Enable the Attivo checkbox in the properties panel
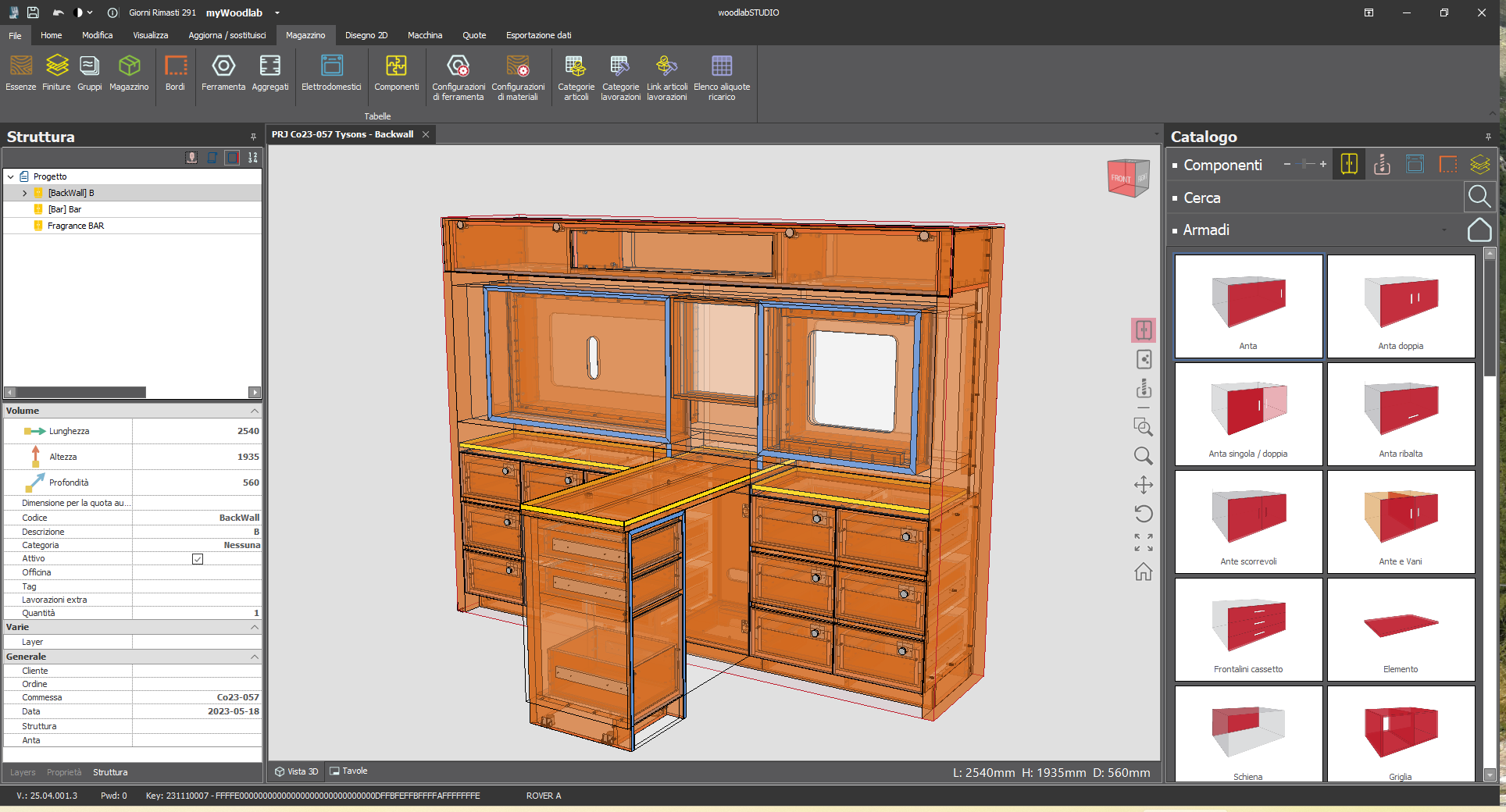Screen dimensions: 1506x812 pos(198,558)
